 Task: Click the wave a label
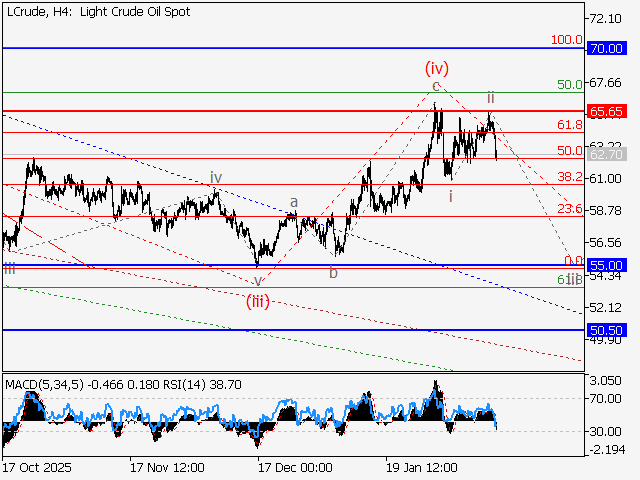click(x=293, y=202)
